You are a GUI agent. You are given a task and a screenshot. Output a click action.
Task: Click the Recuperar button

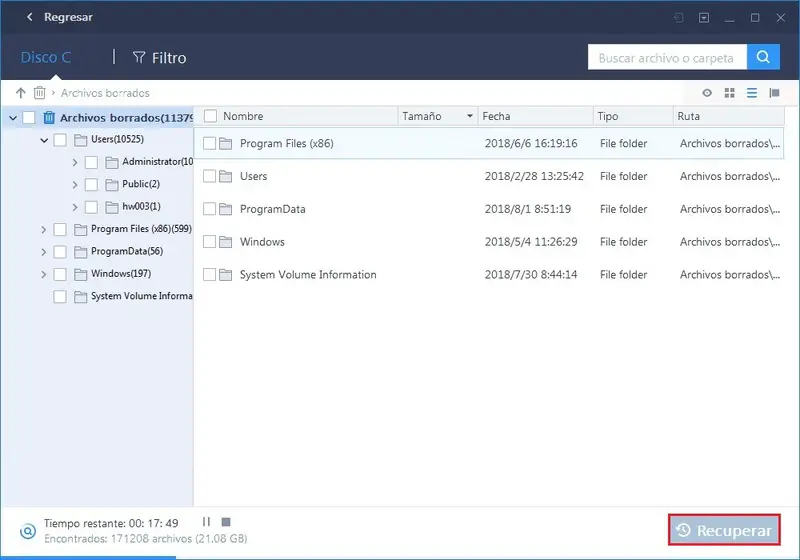724,530
